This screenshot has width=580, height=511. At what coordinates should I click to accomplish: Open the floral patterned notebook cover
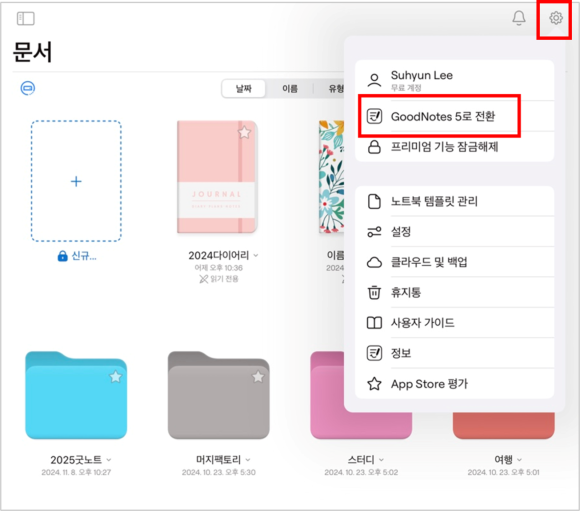click(x=331, y=177)
